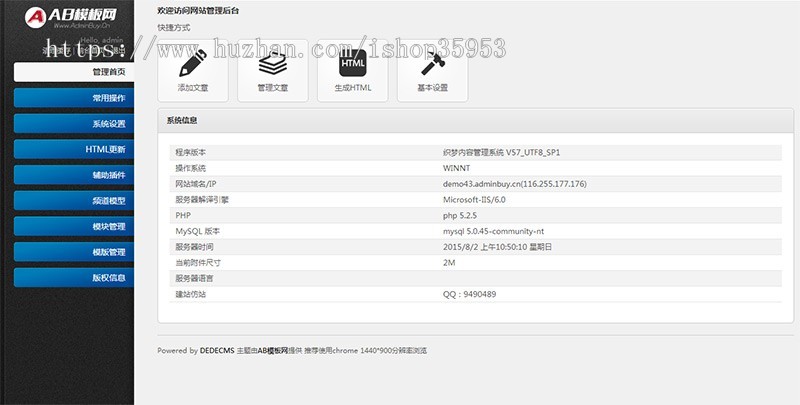Open 模块管理 from the sidebar
The height and width of the screenshot is (405, 800).
[x=74, y=226]
